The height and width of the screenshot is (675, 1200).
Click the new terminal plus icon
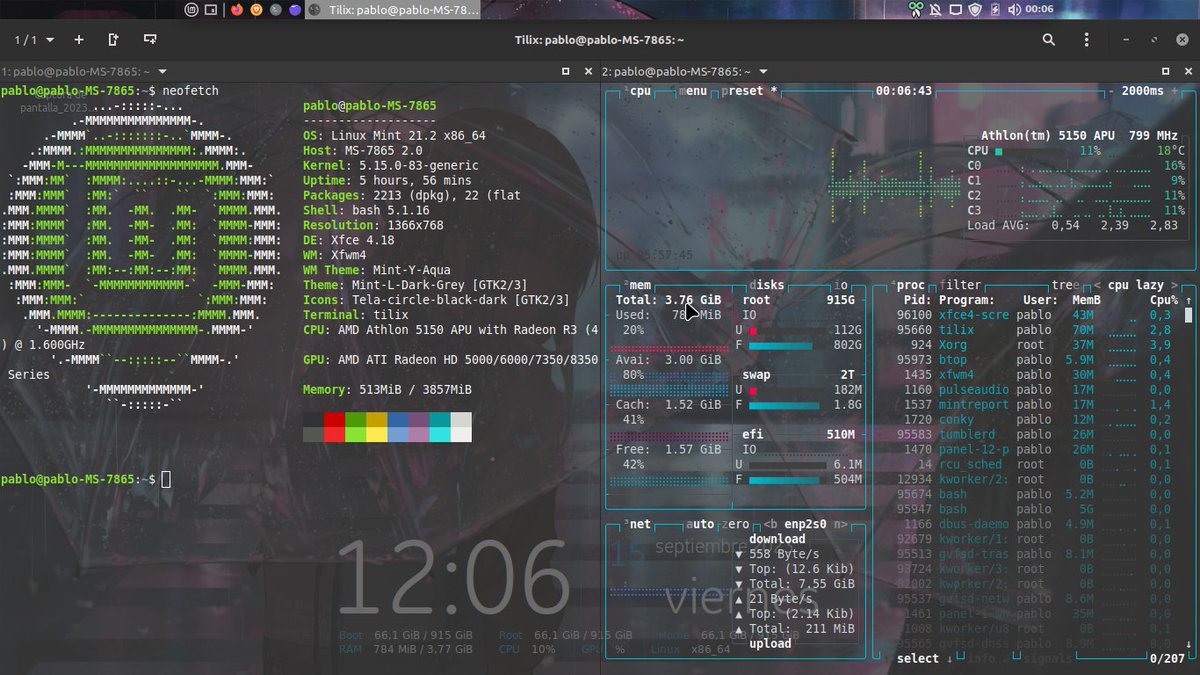pyautogui.click(x=78, y=40)
